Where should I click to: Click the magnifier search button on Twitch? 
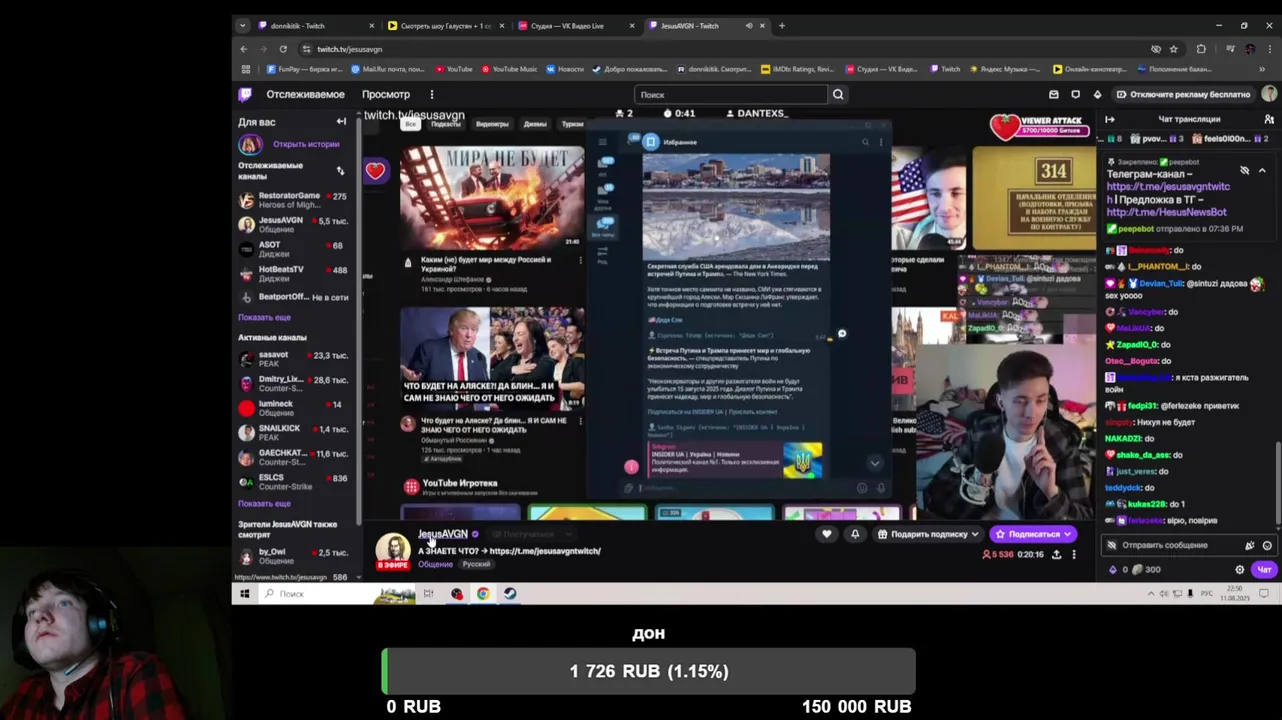pyautogui.click(x=838, y=94)
